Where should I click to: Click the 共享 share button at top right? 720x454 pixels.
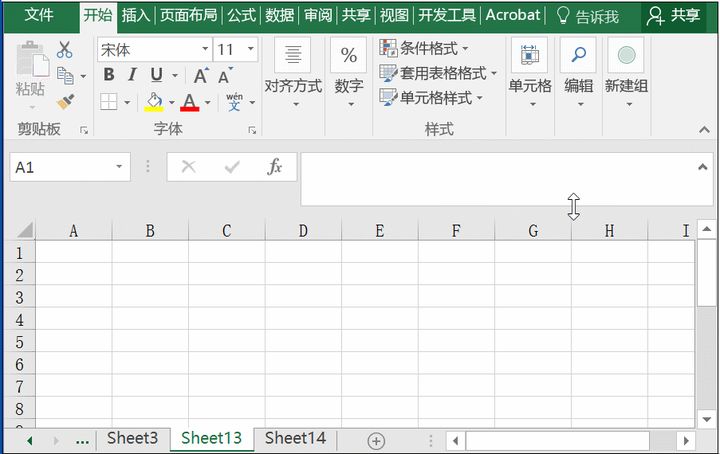tap(675, 15)
